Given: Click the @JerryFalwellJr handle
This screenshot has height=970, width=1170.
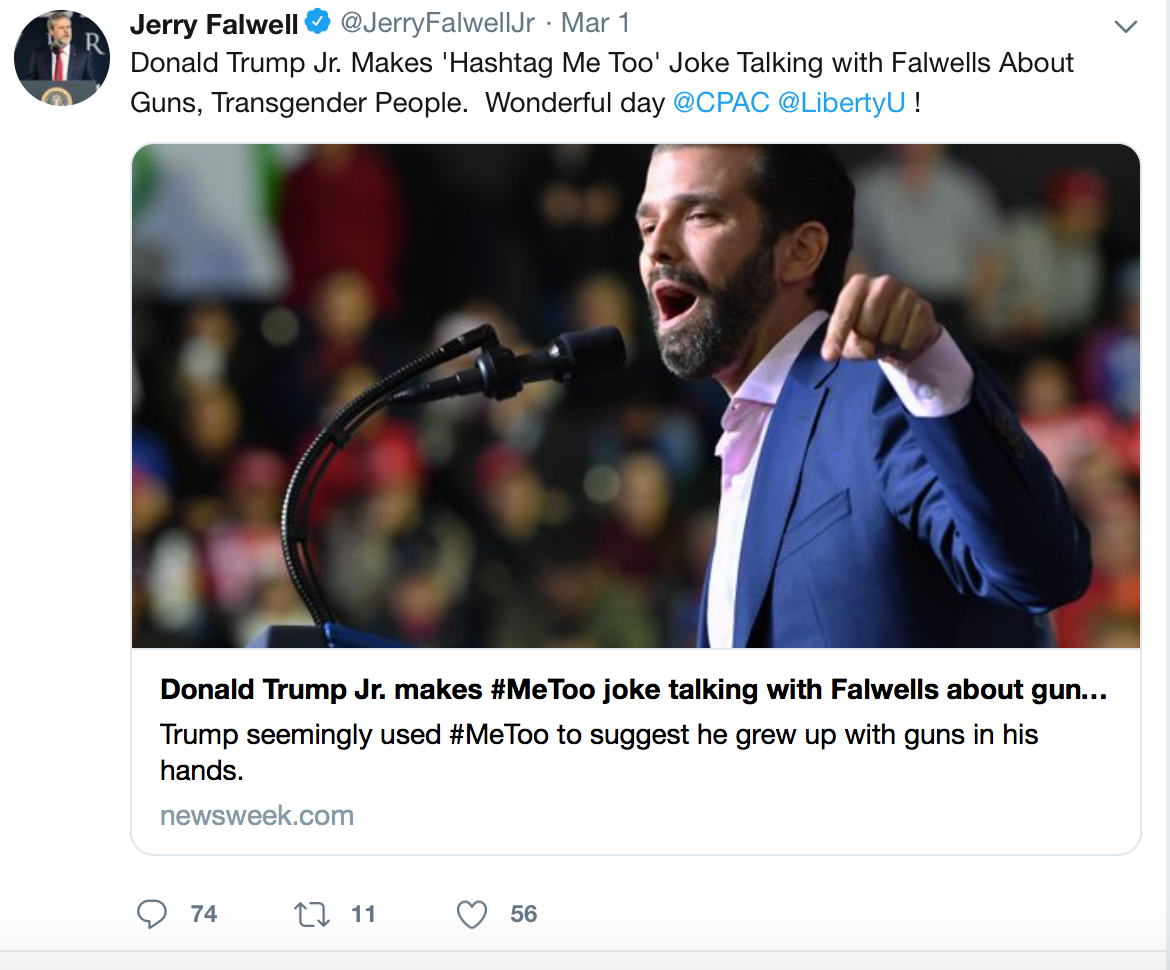Looking at the screenshot, I should (438, 23).
